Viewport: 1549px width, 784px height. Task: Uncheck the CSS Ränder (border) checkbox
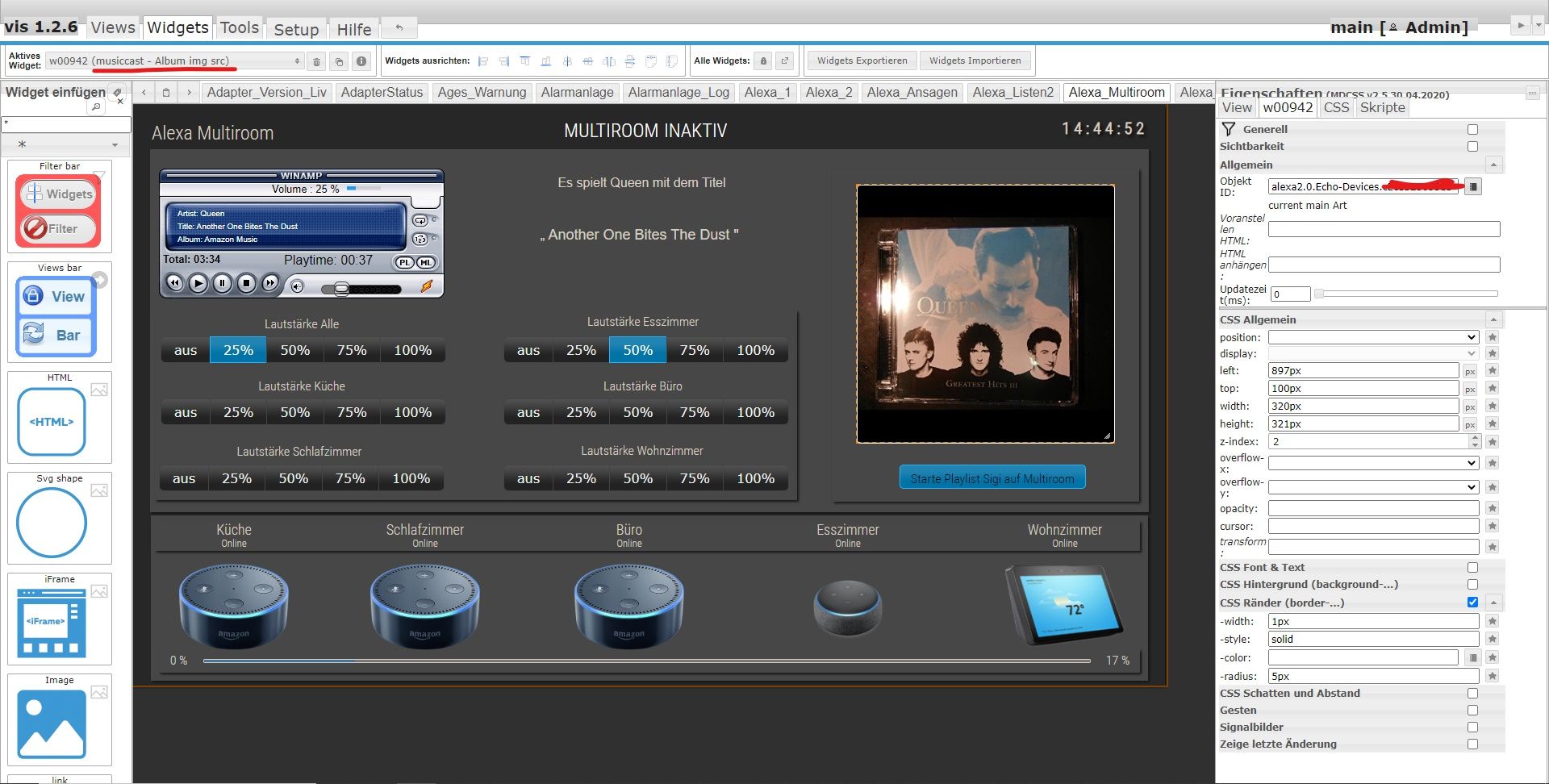click(x=1472, y=603)
